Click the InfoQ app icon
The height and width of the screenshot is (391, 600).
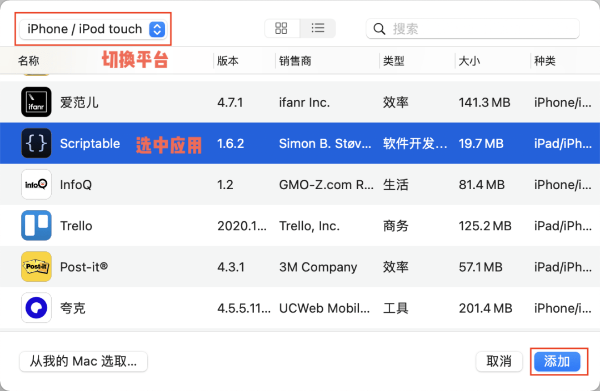pyautogui.click(x=36, y=184)
